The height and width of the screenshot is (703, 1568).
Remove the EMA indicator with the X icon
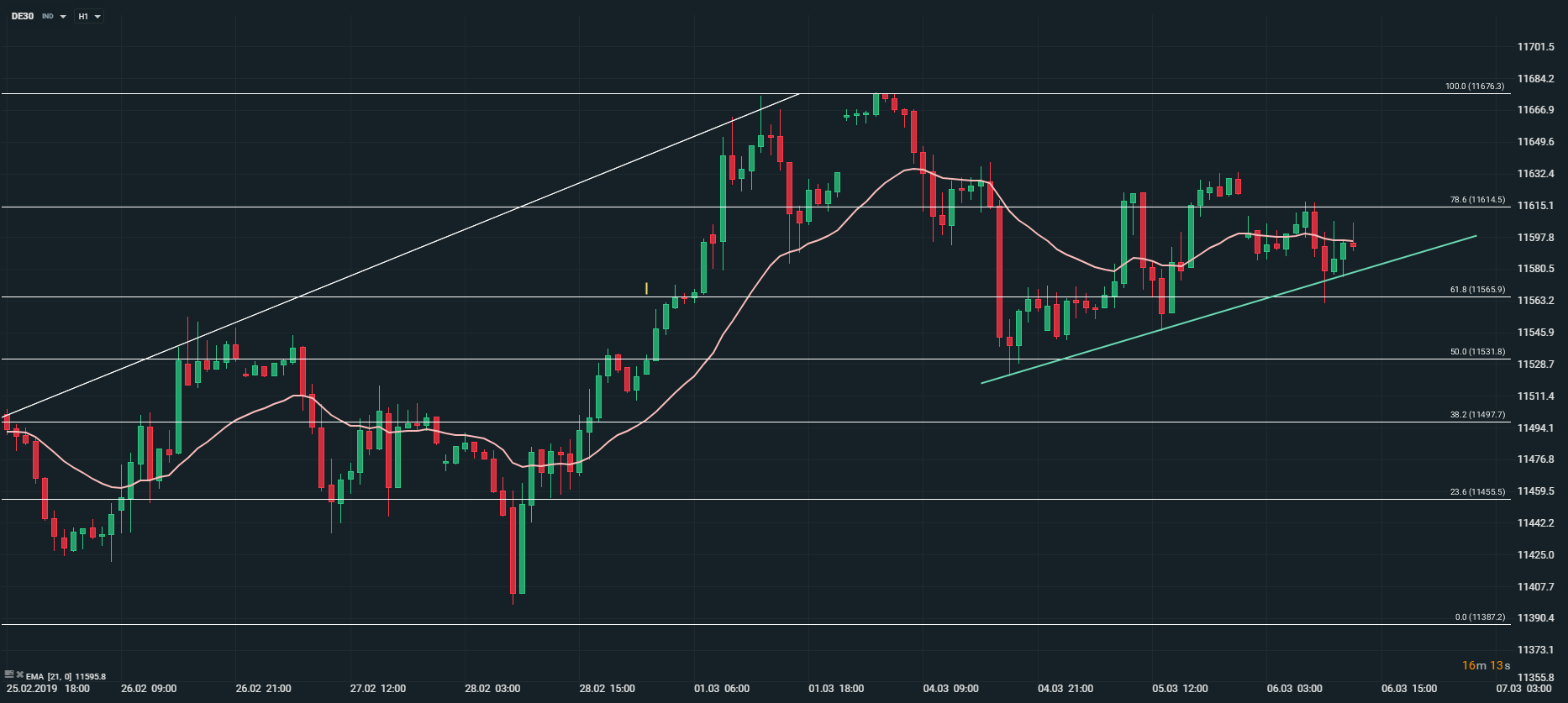(18, 674)
